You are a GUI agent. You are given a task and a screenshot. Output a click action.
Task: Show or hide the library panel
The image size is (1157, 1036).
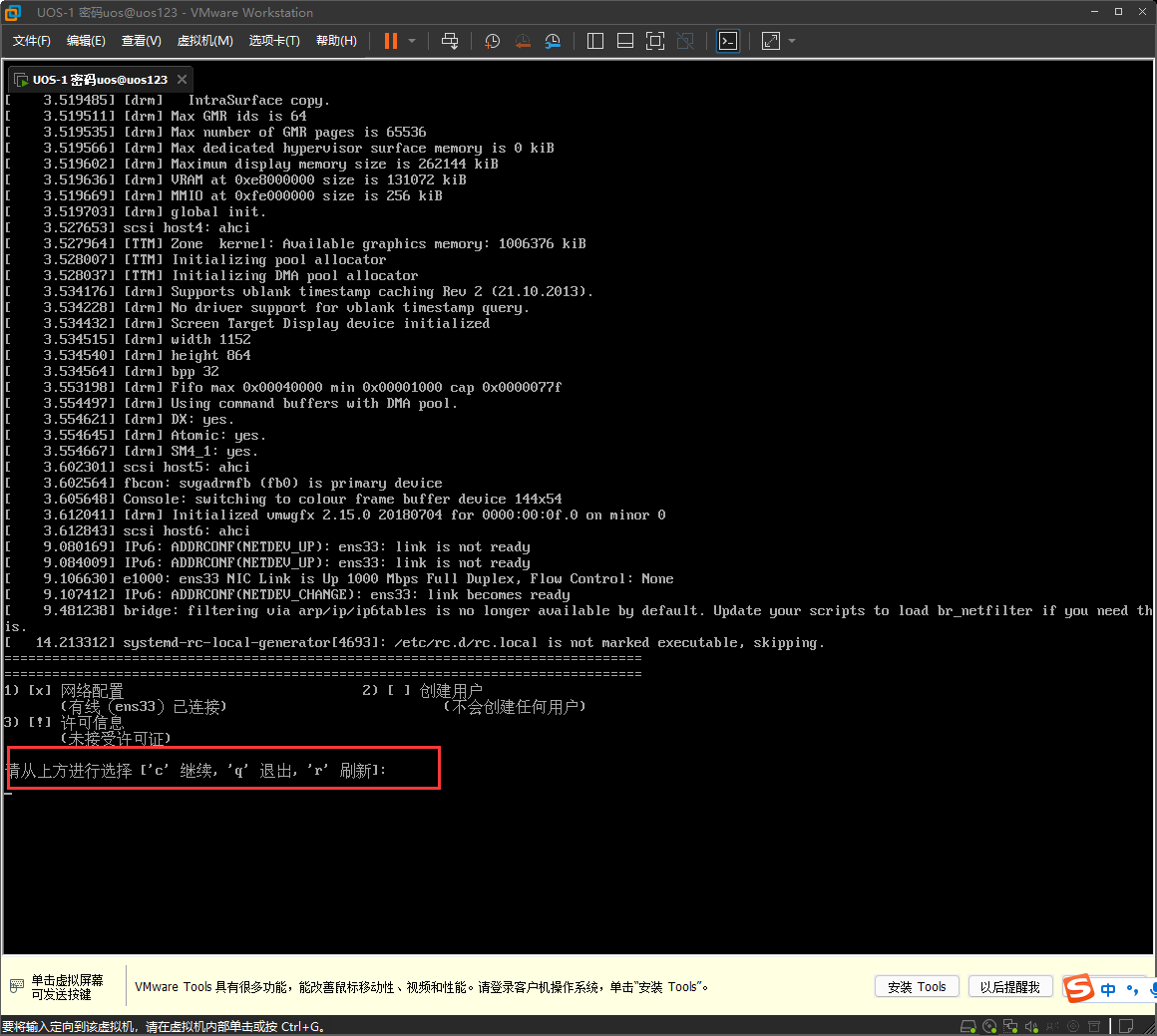[x=594, y=41]
